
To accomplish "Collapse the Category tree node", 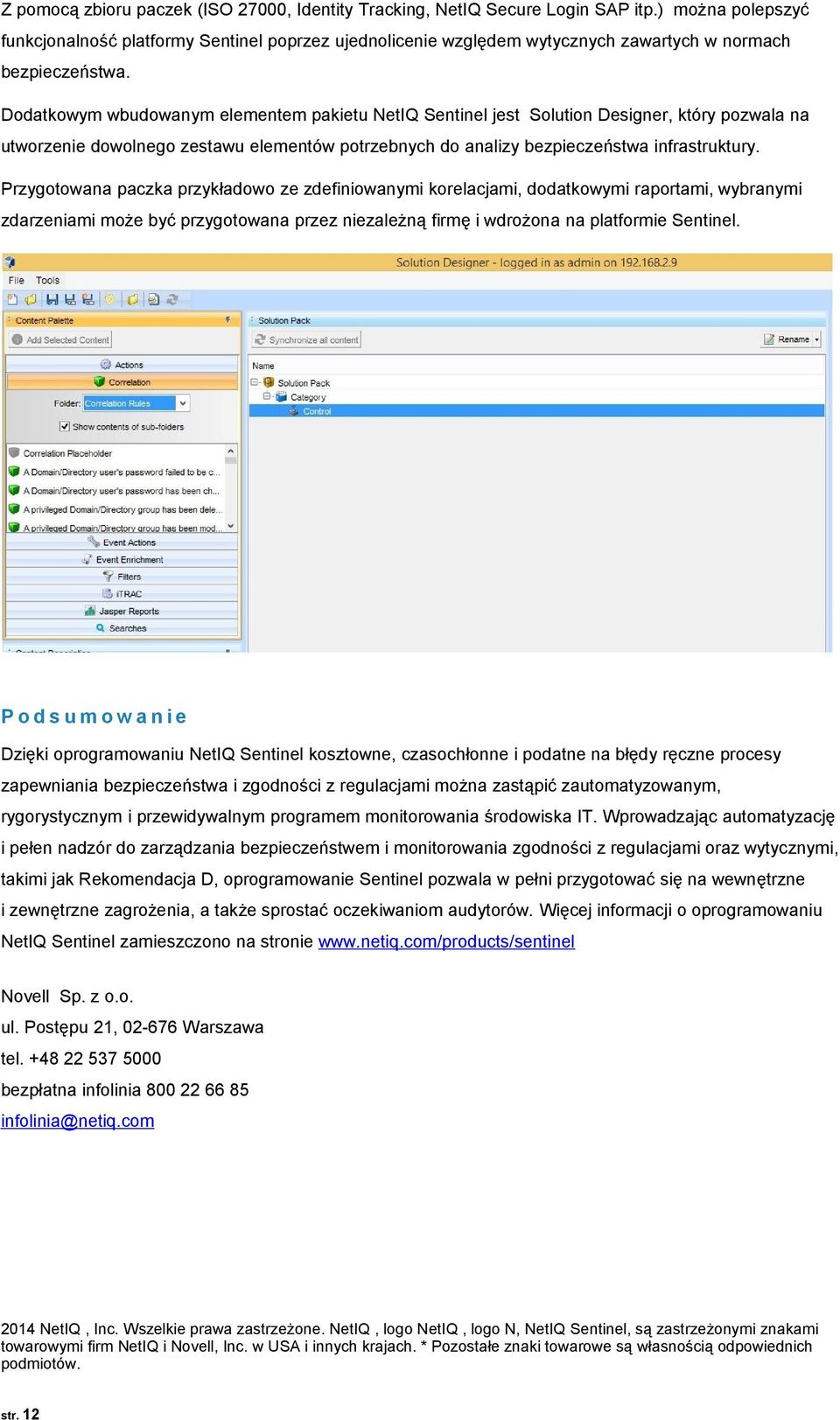I will tap(267, 396).
